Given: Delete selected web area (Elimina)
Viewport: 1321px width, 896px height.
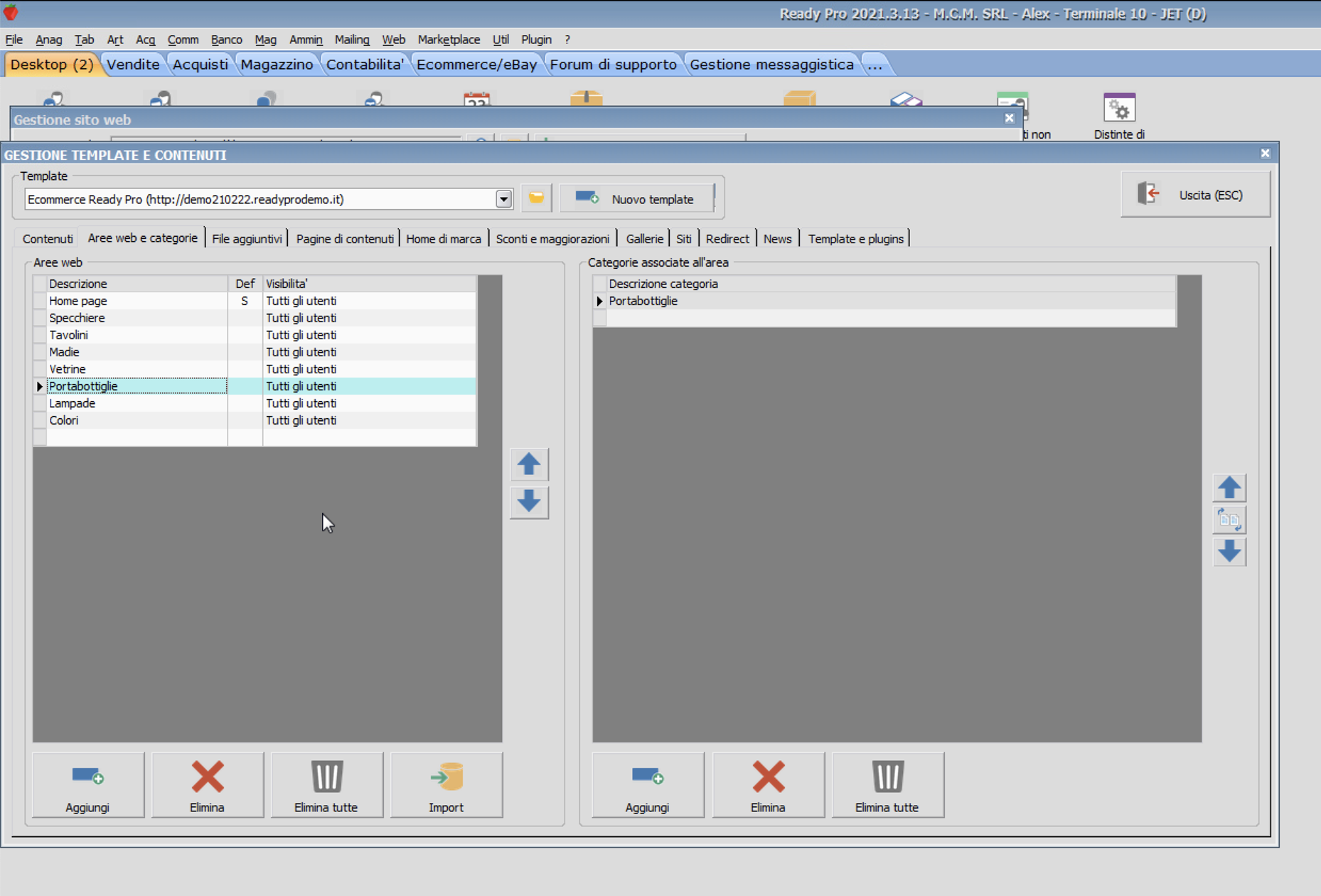Looking at the screenshot, I should point(208,785).
